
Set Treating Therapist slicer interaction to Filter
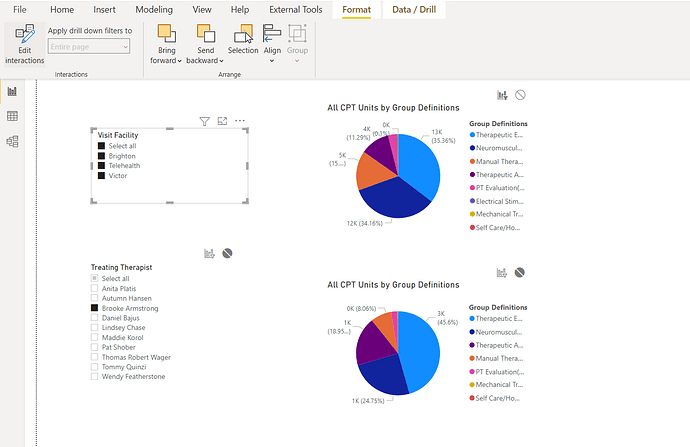tap(209, 253)
